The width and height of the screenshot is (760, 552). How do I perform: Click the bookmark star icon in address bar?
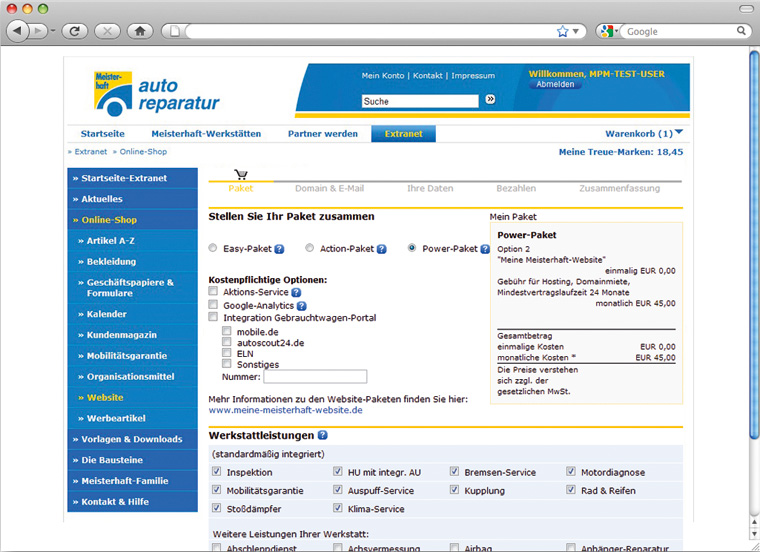(x=563, y=31)
